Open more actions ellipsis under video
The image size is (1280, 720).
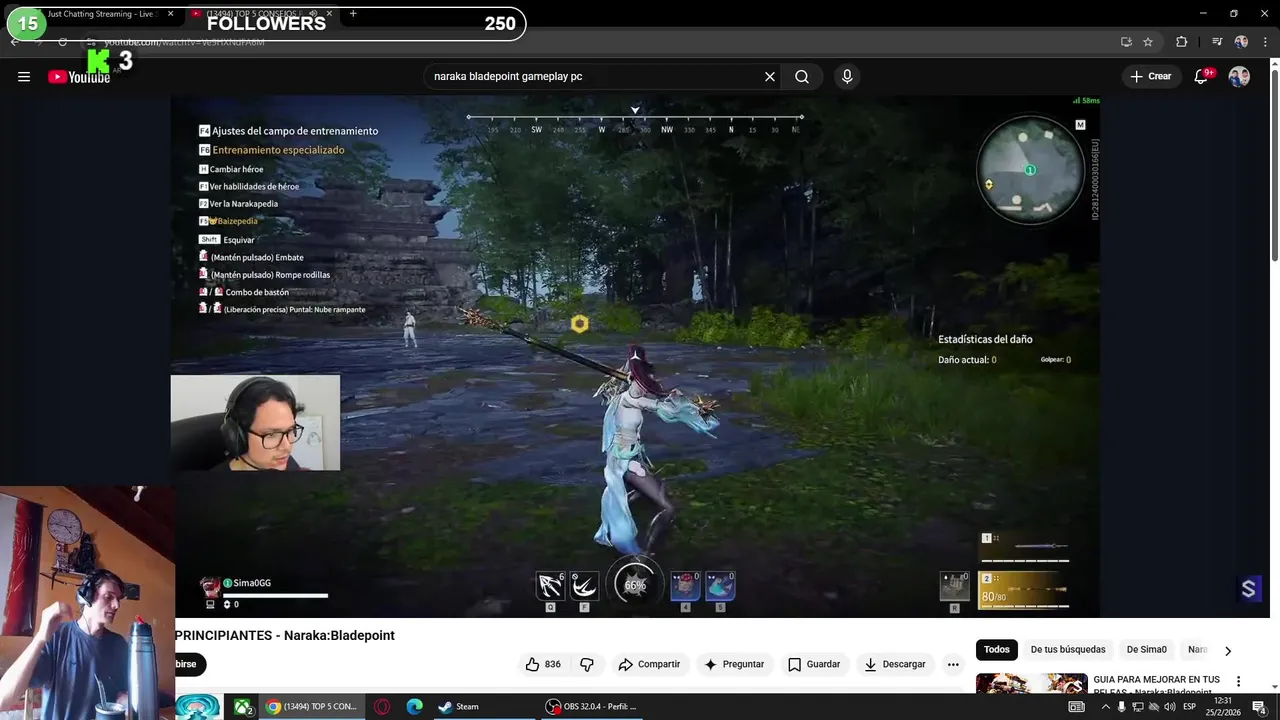[953, 664]
